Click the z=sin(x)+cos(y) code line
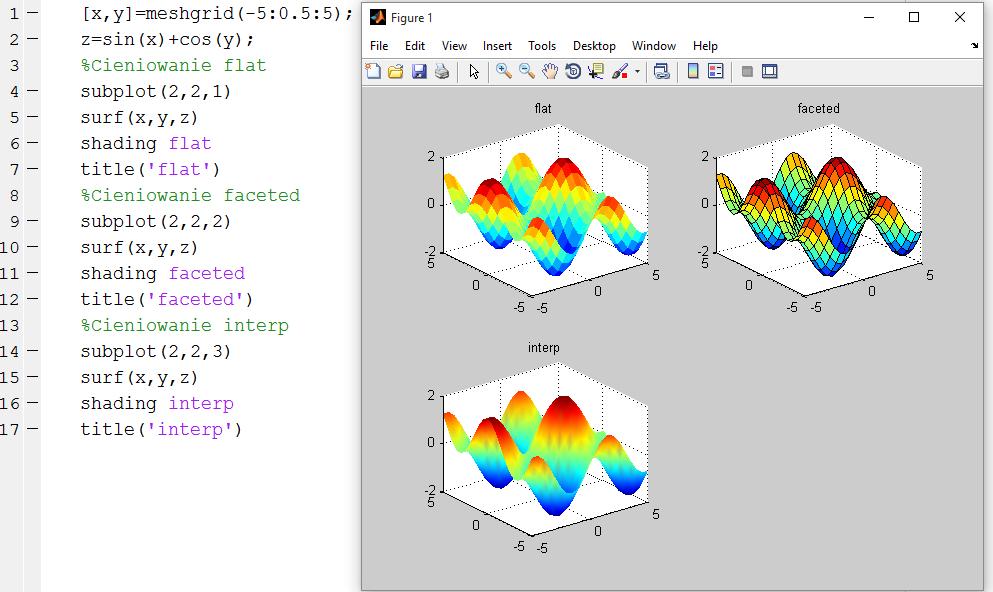The image size is (993, 592). tap(168, 39)
